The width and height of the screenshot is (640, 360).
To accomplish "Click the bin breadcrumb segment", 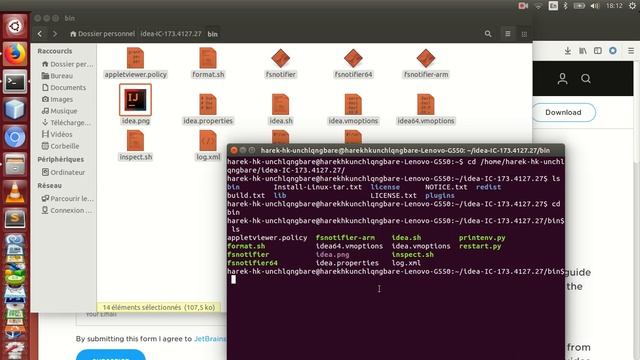I will (x=213, y=34).
